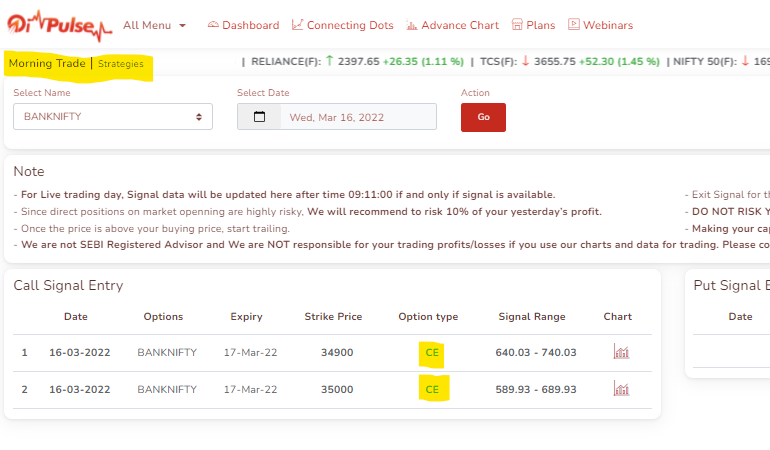
Task: Click RELIANCE(F) ticker entry
Action: pos(358,61)
